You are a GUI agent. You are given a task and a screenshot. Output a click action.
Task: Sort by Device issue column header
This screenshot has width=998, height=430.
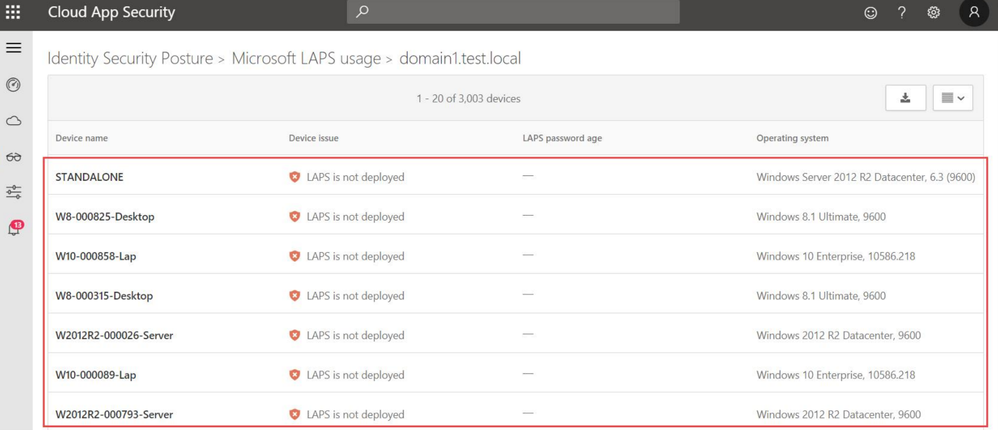[x=314, y=138]
